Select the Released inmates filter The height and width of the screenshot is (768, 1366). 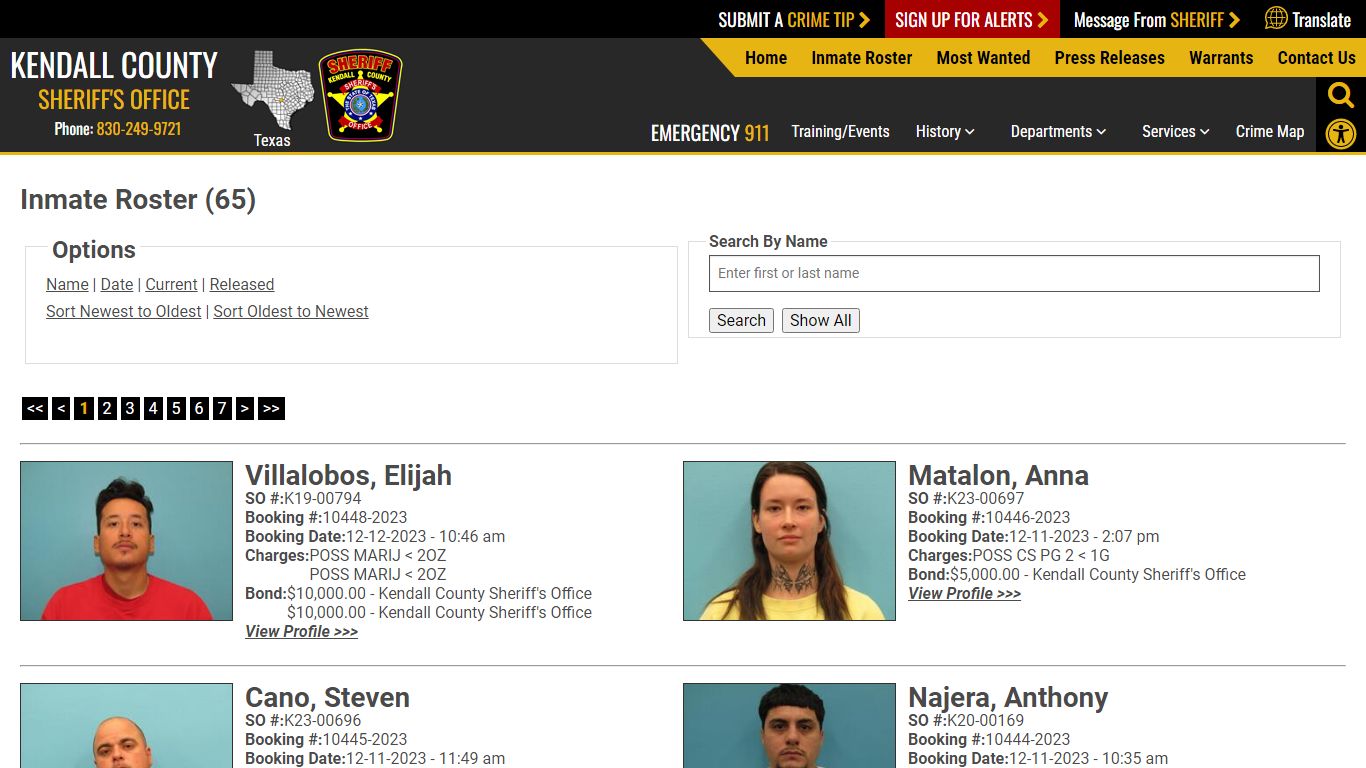click(241, 284)
